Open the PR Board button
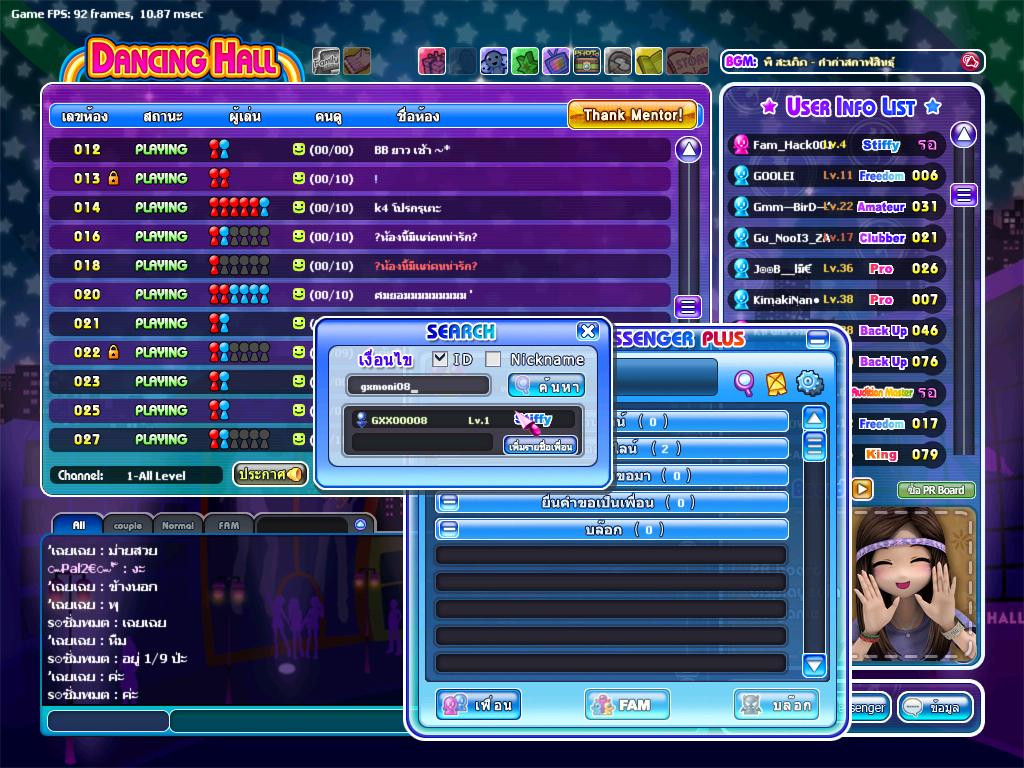This screenshot has width=1024, height=768. point(936,490)
